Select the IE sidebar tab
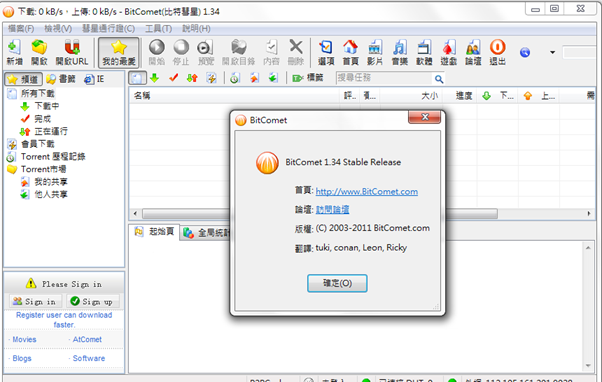This screenshot has width=602, height=382. click(94, 79)
